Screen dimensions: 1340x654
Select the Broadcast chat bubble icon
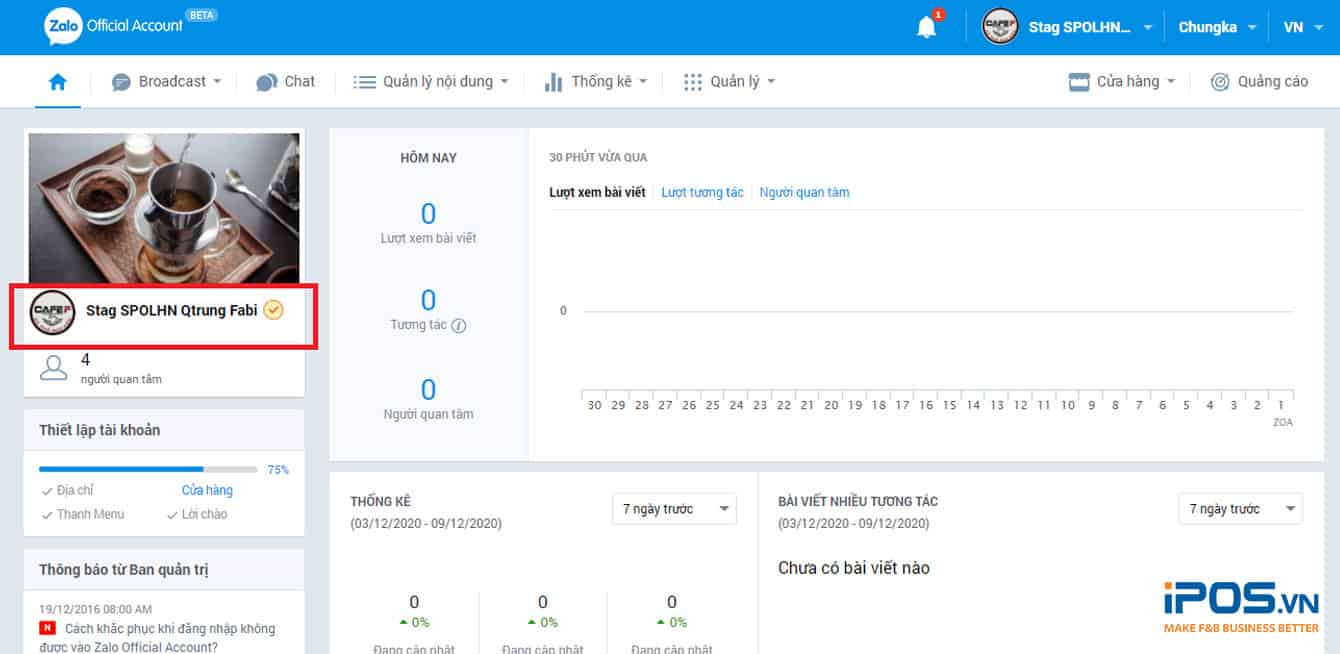click(x=121, y=81)
